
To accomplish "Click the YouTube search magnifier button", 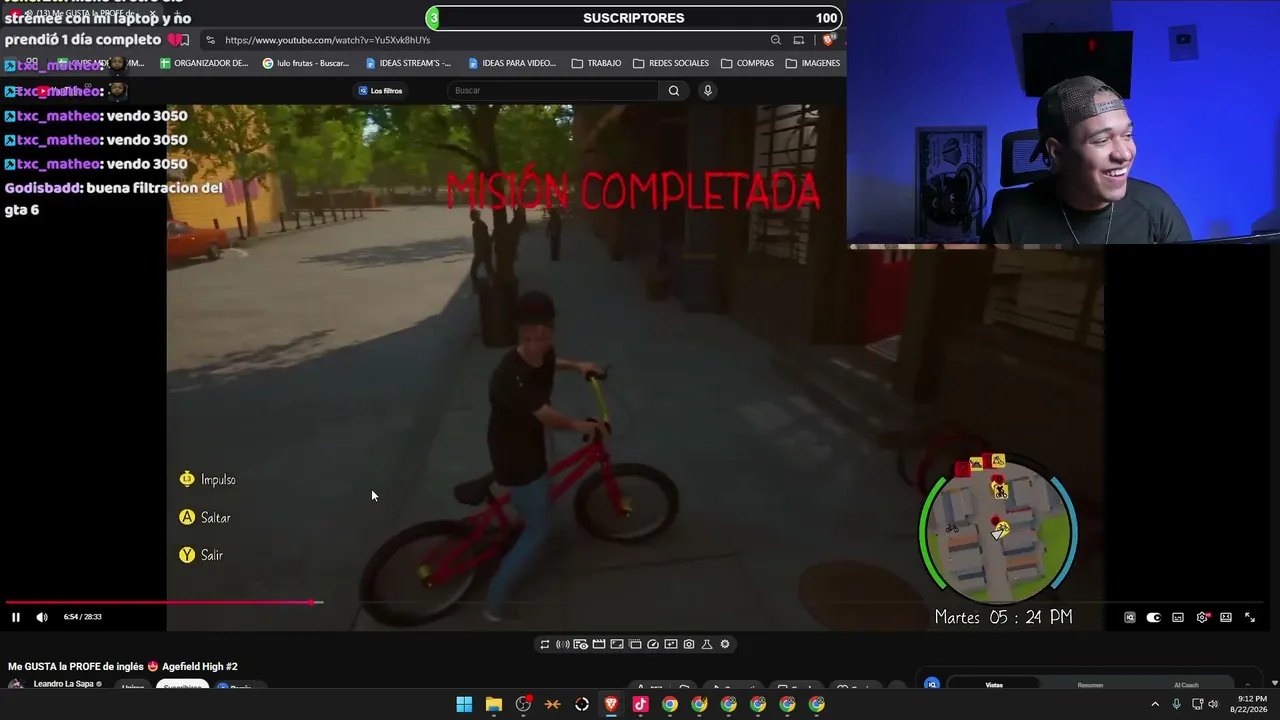I will (674, 91).
